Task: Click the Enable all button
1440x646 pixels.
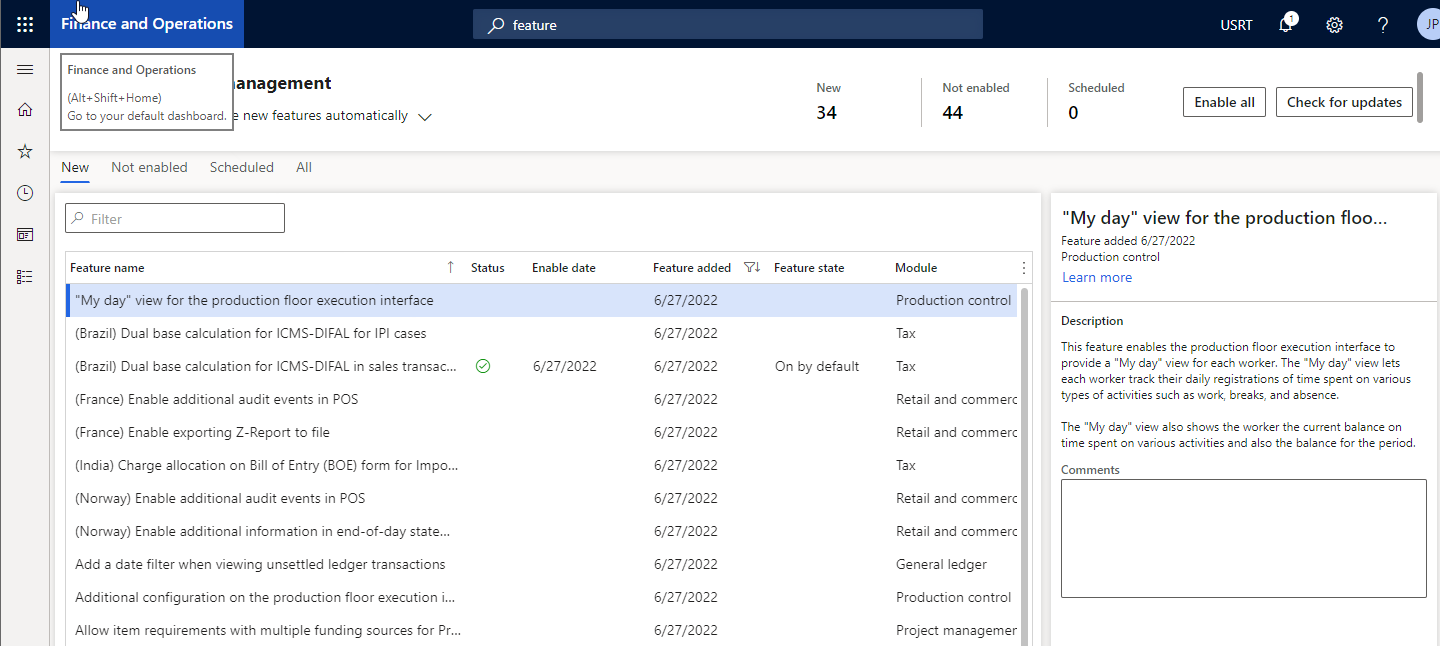Action: pyautogui.click(x=1224, y=101)
